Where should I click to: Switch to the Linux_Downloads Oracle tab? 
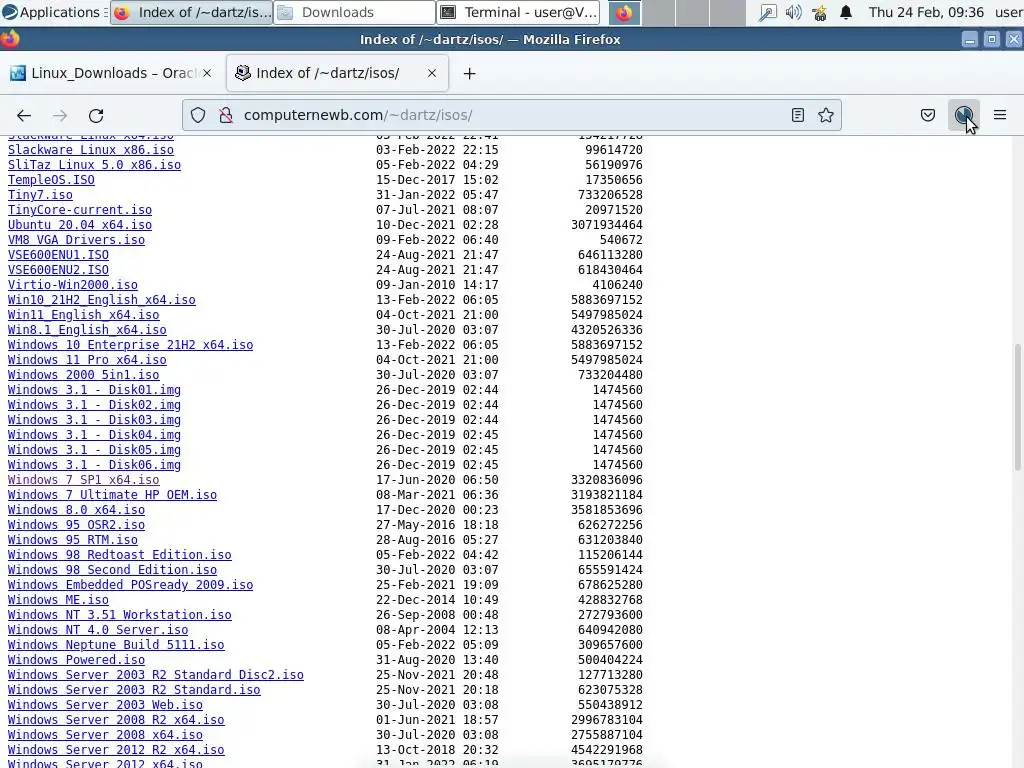click(110, 73)
